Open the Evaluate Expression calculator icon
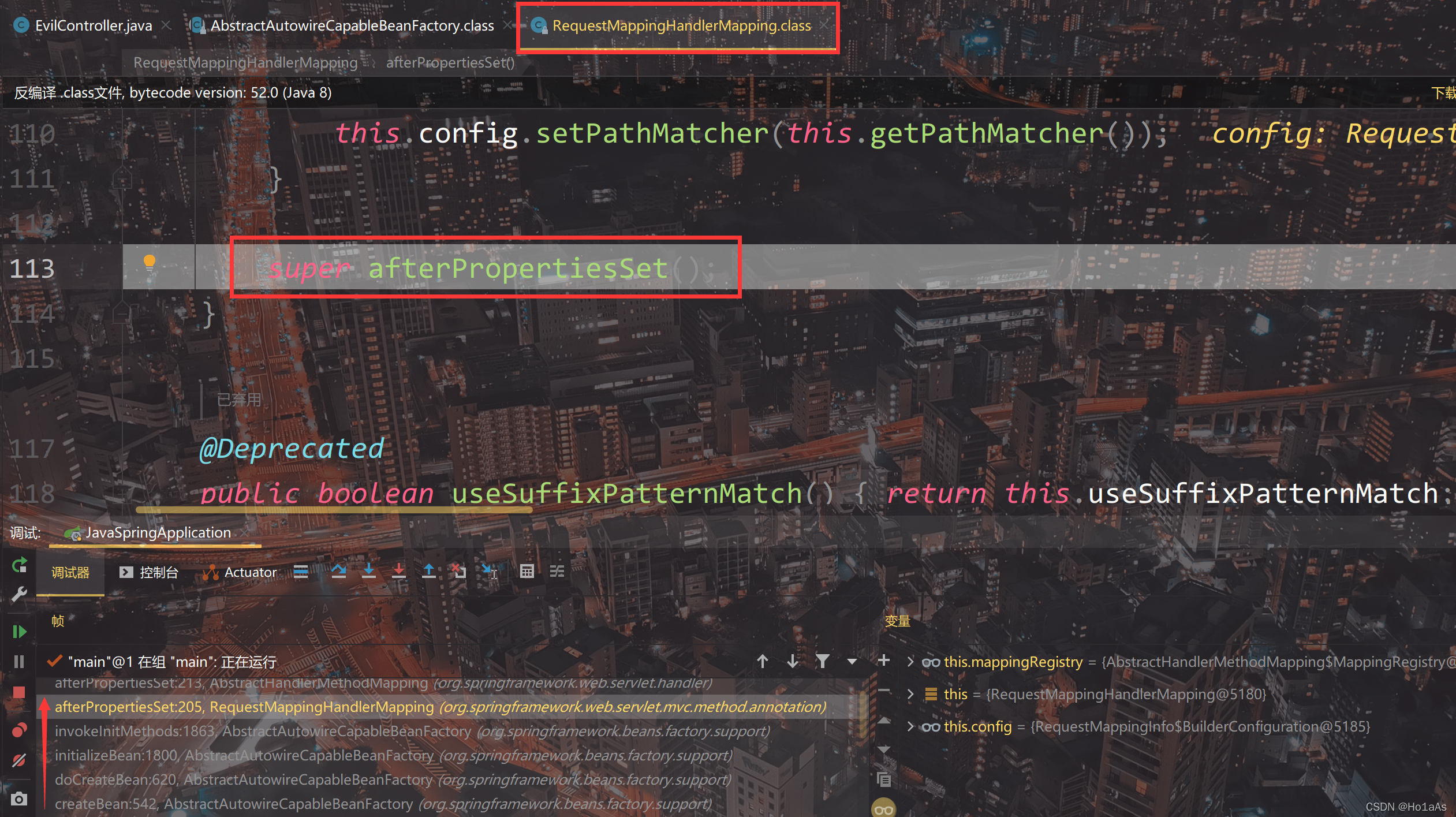 coord(527,572)
